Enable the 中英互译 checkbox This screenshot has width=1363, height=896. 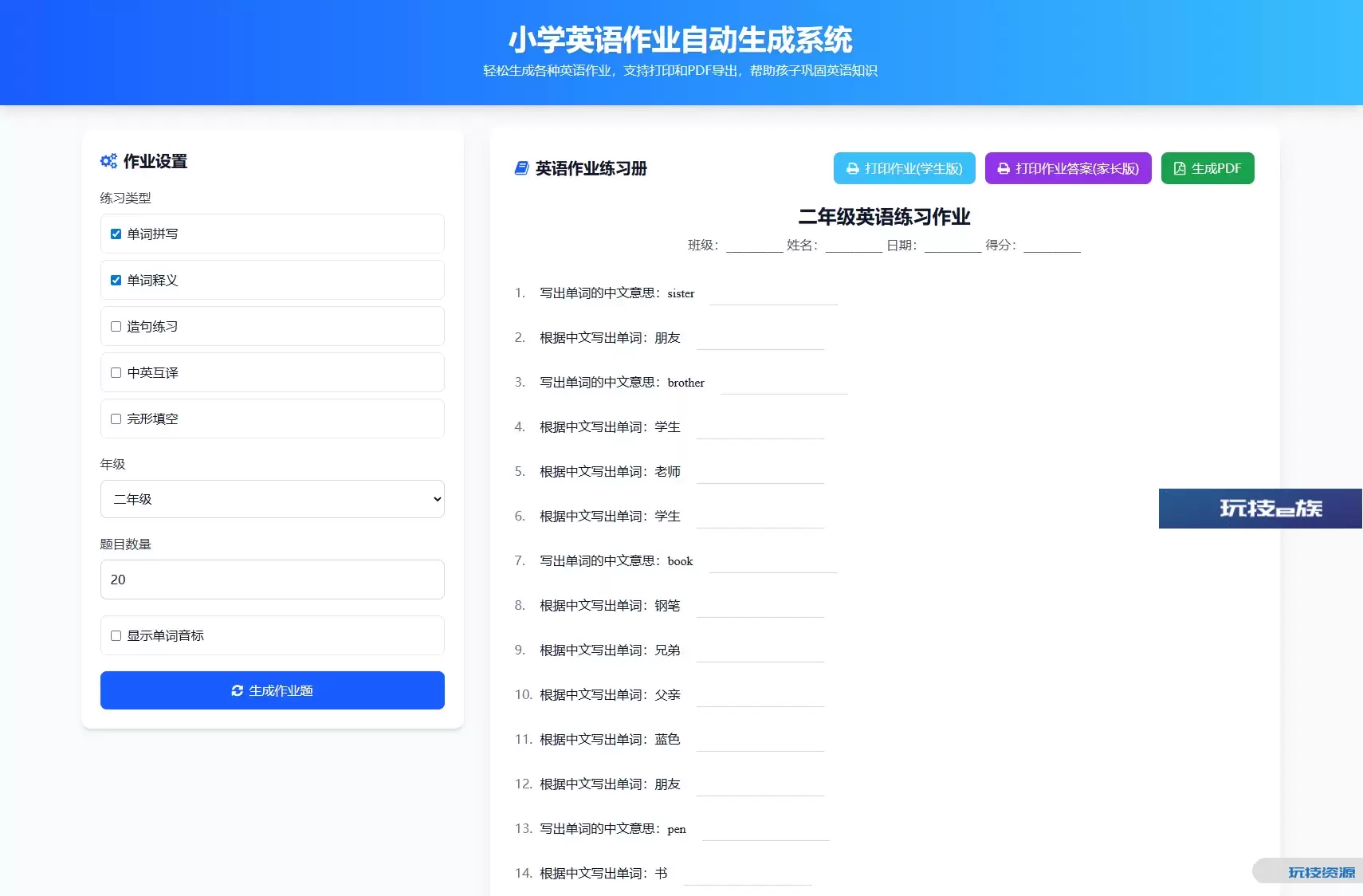tap(116, 373)
